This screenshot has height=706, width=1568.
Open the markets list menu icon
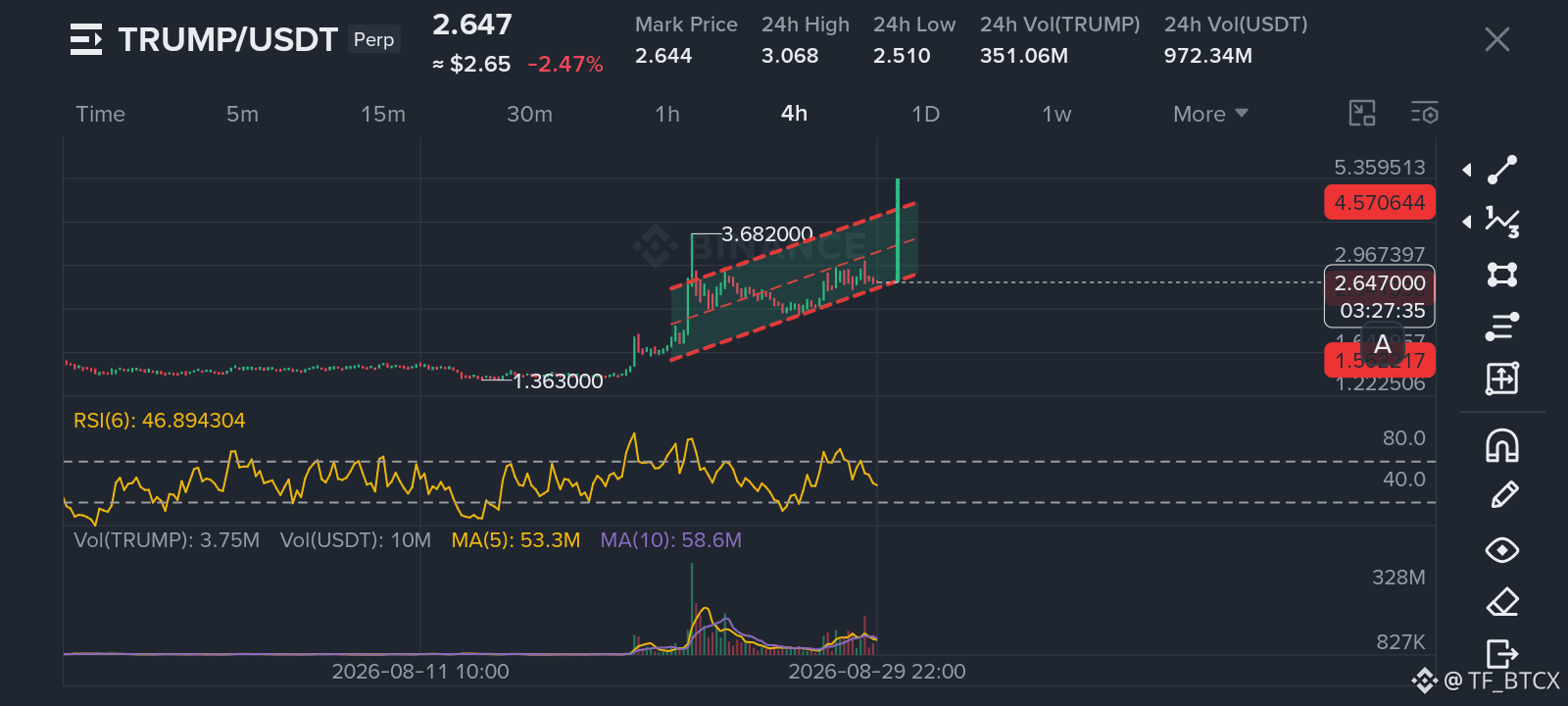86,39
